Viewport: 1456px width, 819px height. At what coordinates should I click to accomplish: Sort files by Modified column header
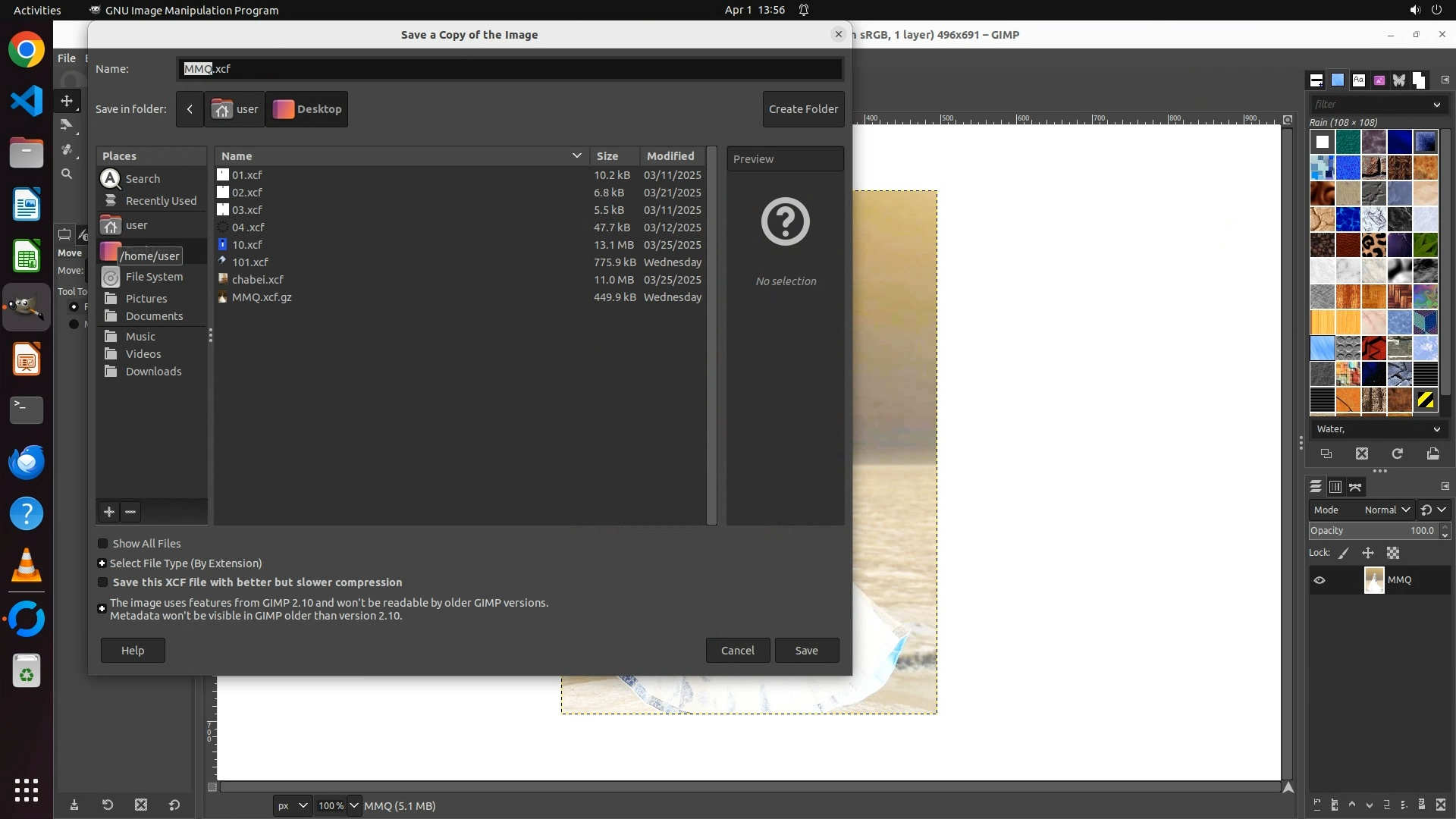click(x=670, y=155)
